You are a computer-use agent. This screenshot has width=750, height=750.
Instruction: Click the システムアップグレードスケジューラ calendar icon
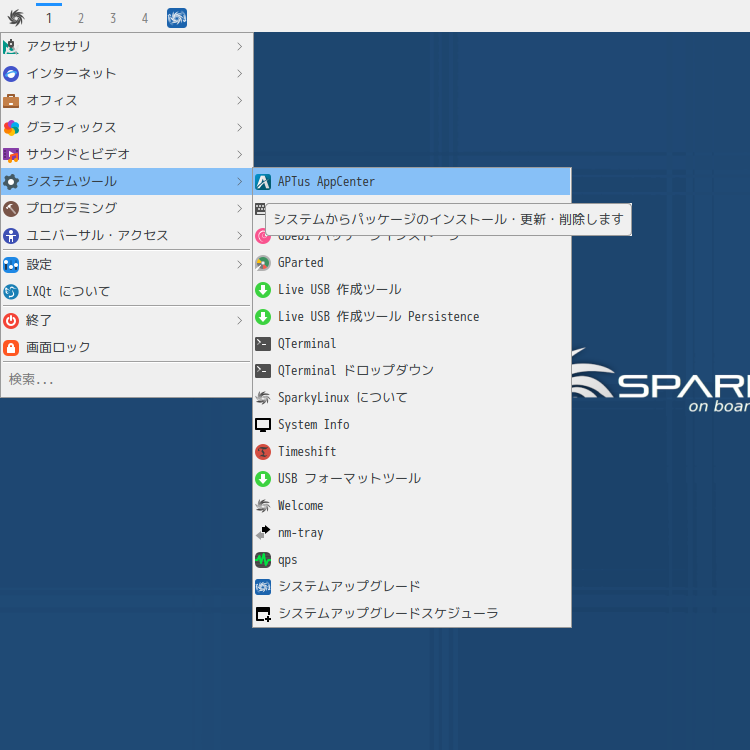click(x=263, y=614)
